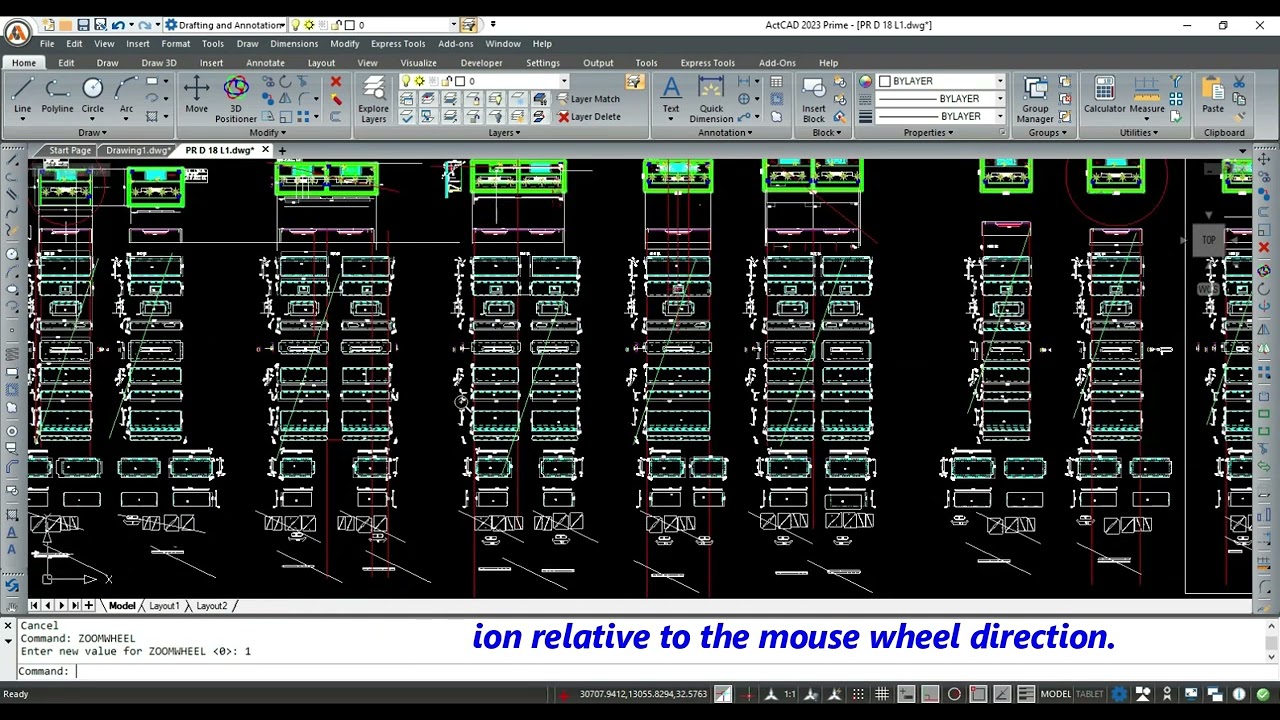
Task: Select the Line drawing tool
Action: click(22, 96)
